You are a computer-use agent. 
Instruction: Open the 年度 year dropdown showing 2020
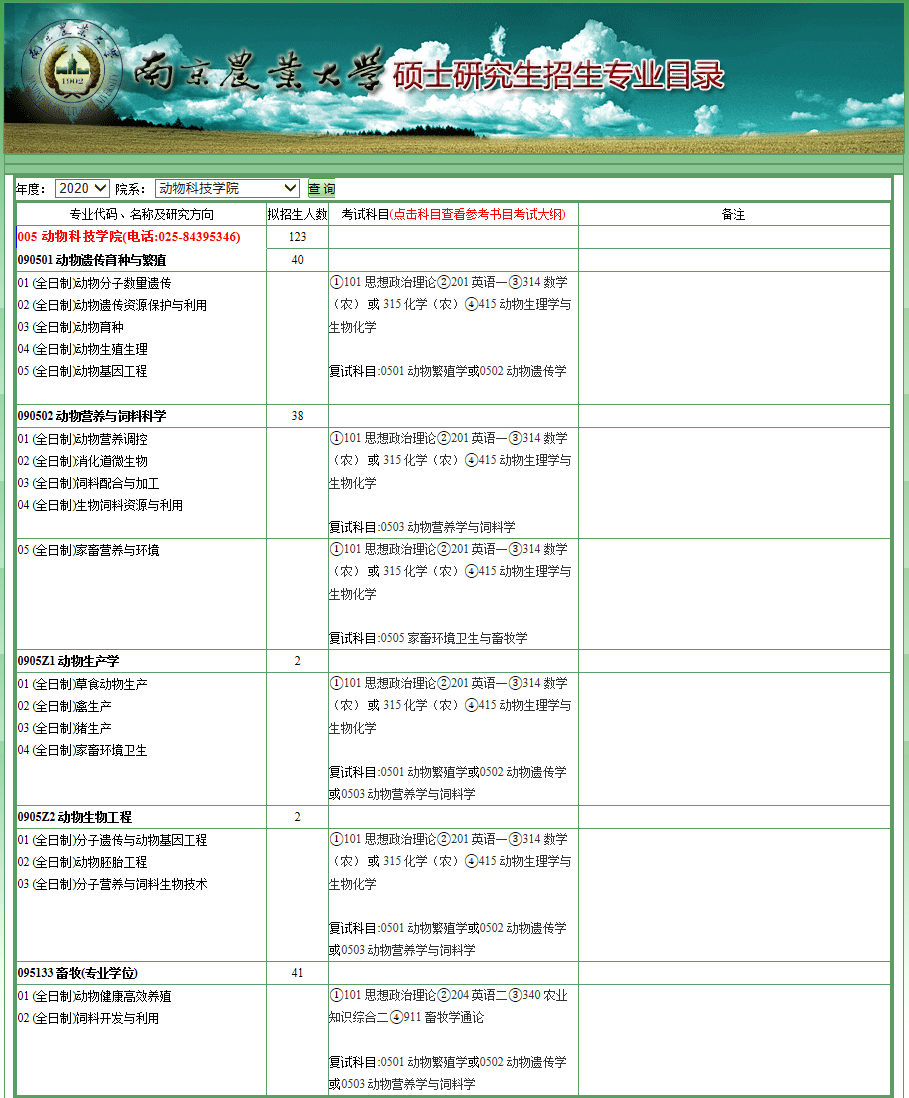pyautogui.click(x=82, y=188)
